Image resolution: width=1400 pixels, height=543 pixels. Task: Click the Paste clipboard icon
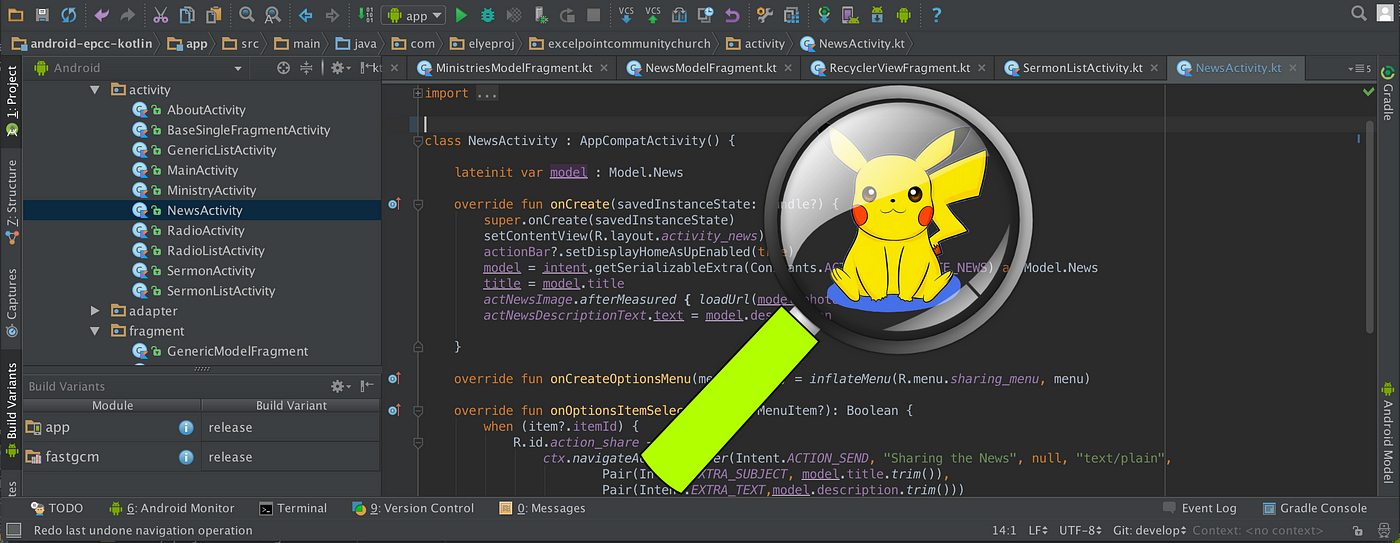213,15
